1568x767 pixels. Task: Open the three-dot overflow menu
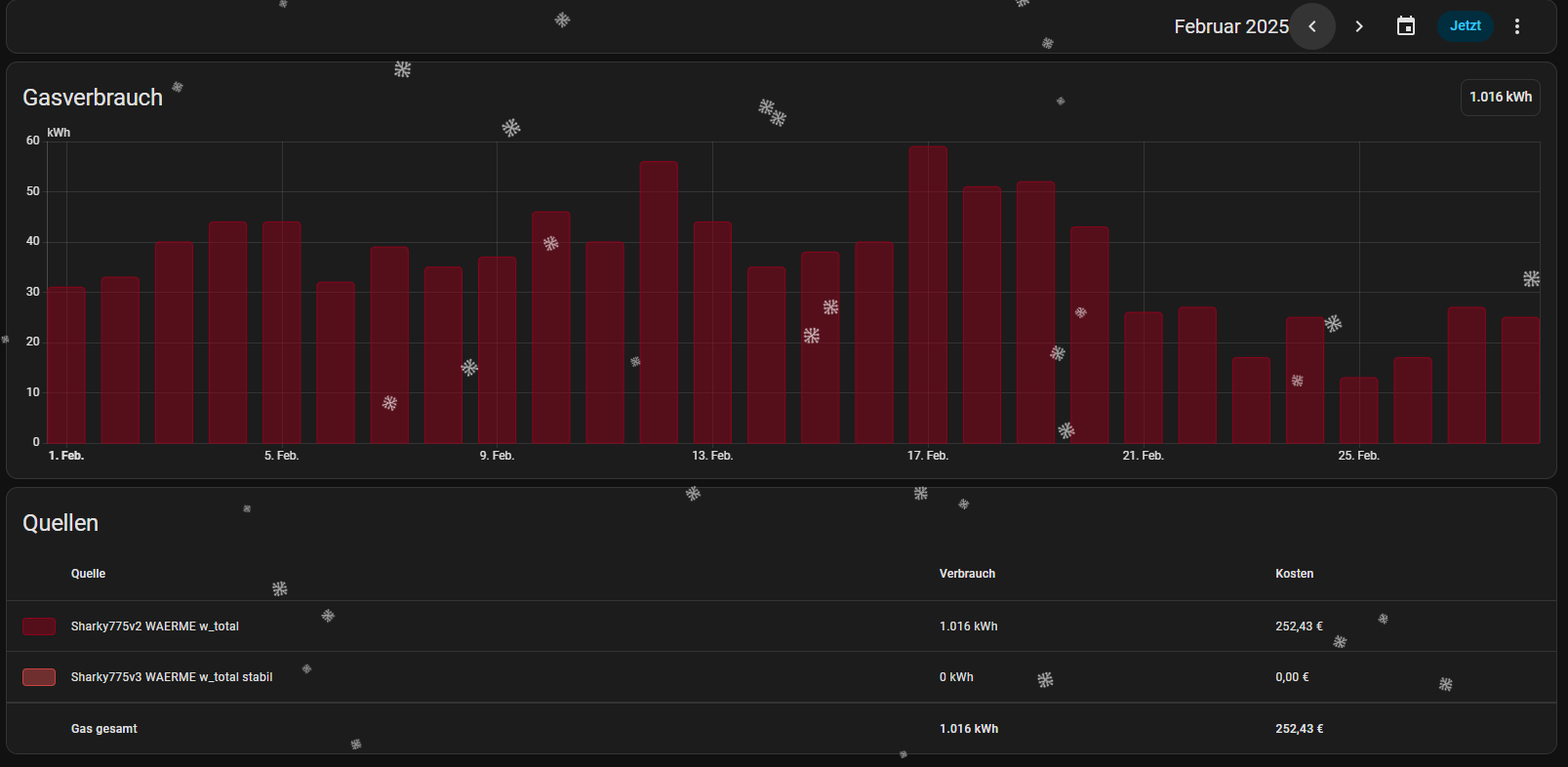(x=1516, y=26)
